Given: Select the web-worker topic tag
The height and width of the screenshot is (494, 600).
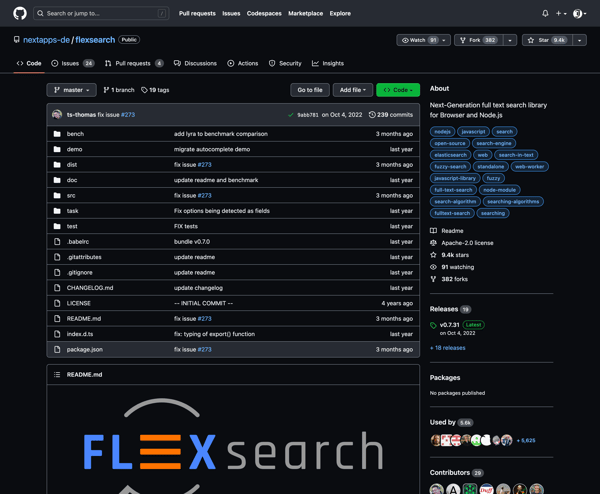Looking at the screenshot, I should click(x=530, y=166).
